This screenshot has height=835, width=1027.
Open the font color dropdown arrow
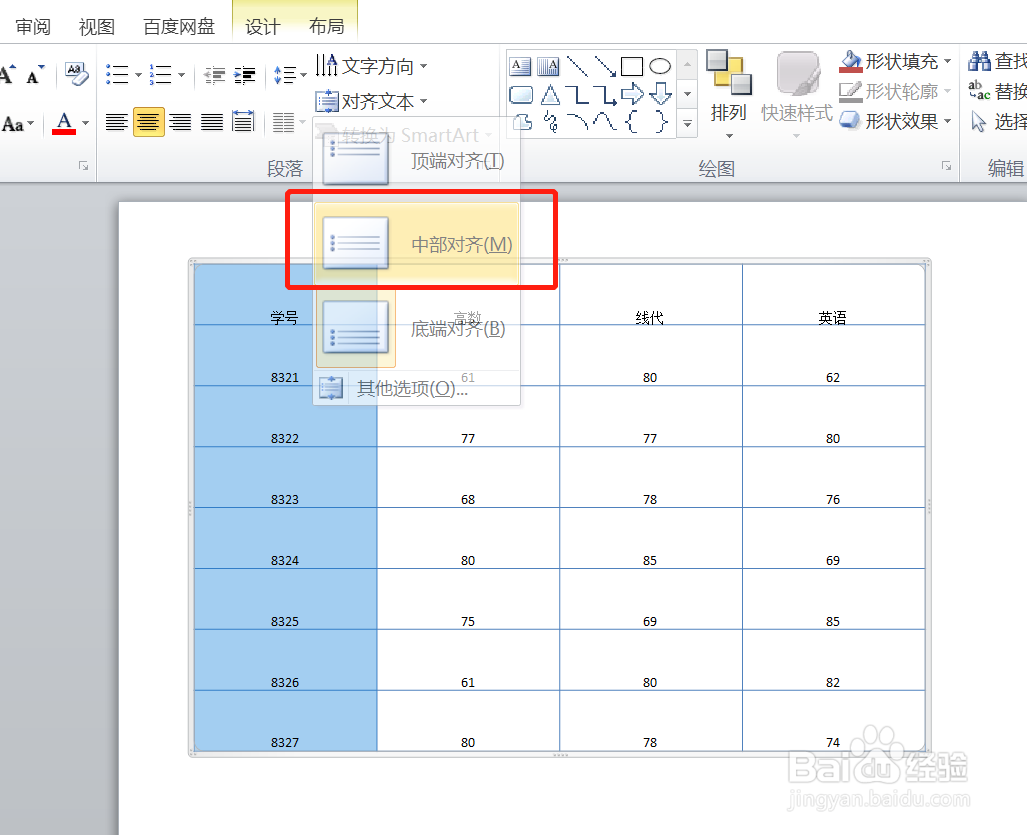tap(85, 122)
